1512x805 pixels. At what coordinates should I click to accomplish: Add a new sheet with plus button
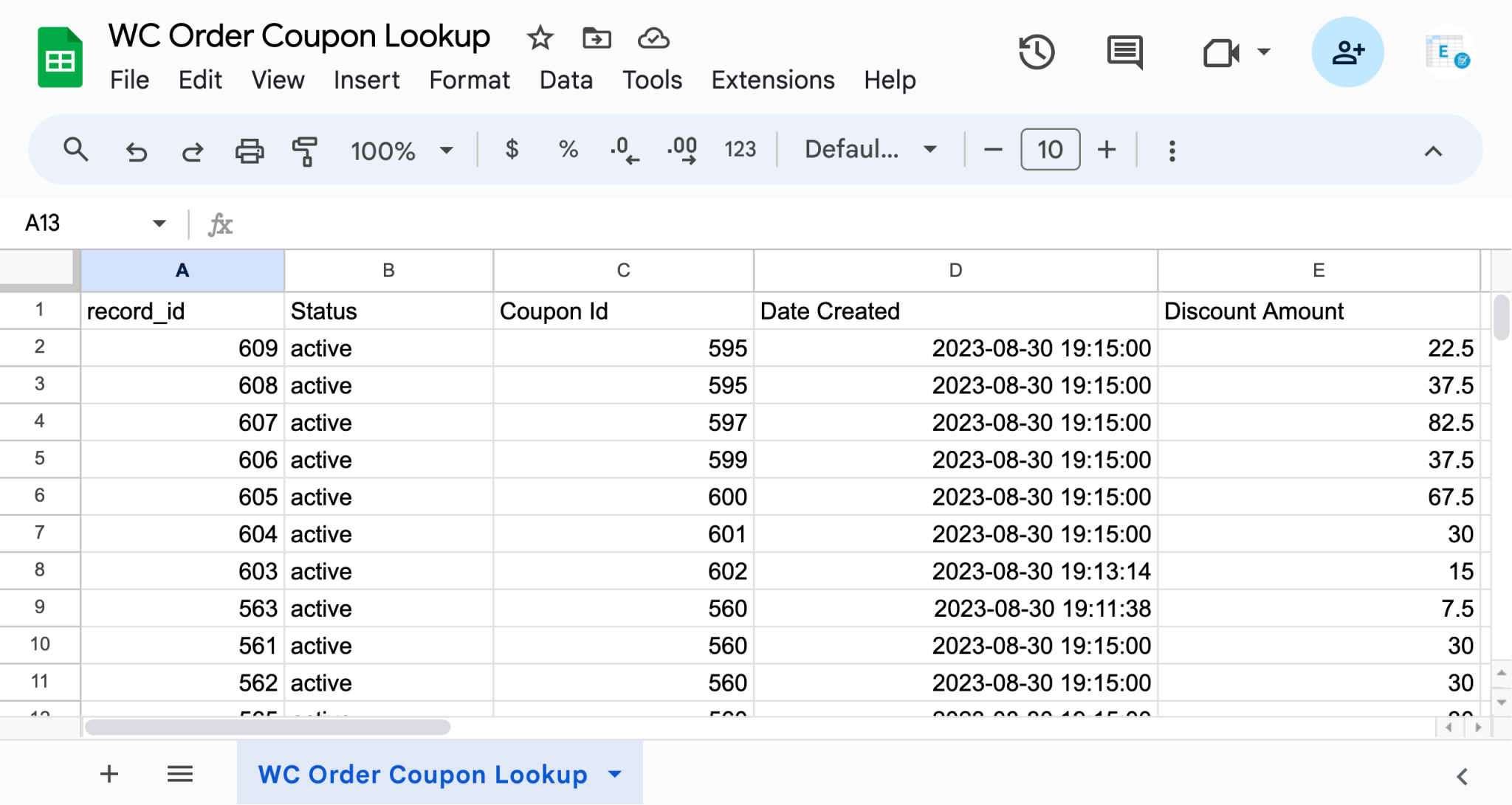pos(108,774)
